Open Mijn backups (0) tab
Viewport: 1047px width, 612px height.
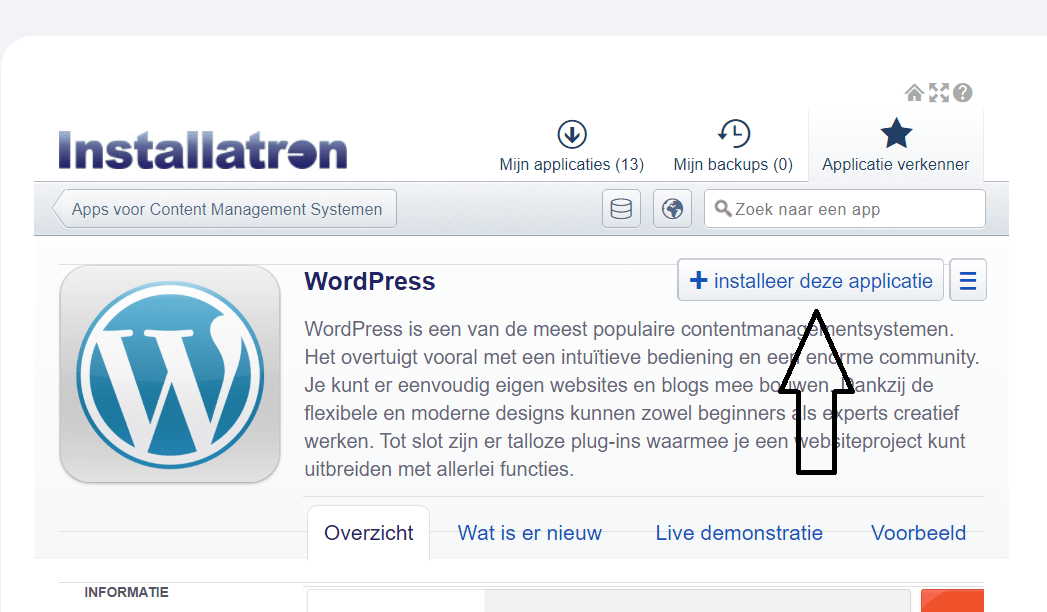click(733, 146)
